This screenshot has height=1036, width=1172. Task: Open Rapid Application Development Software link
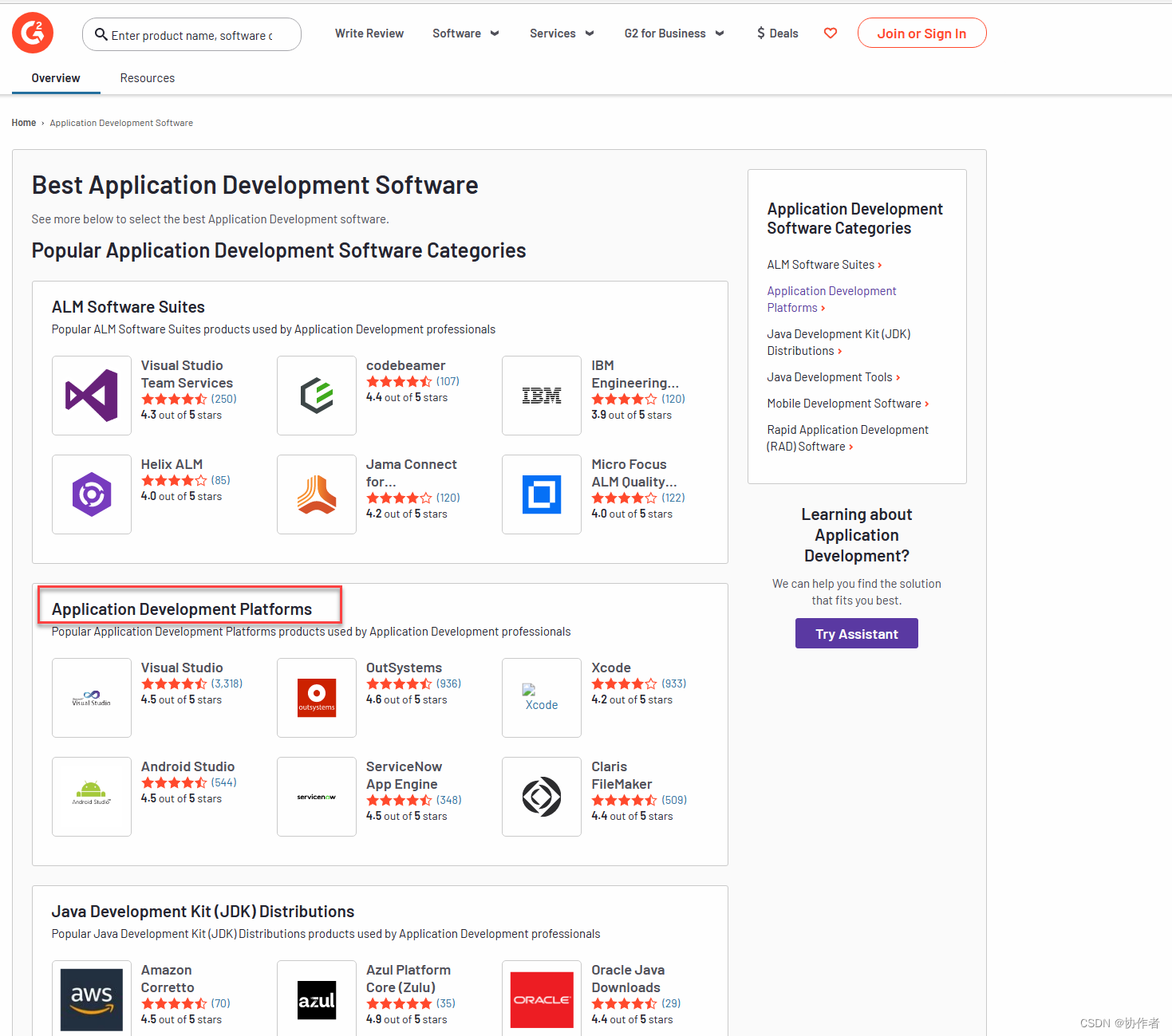point(847,438)
